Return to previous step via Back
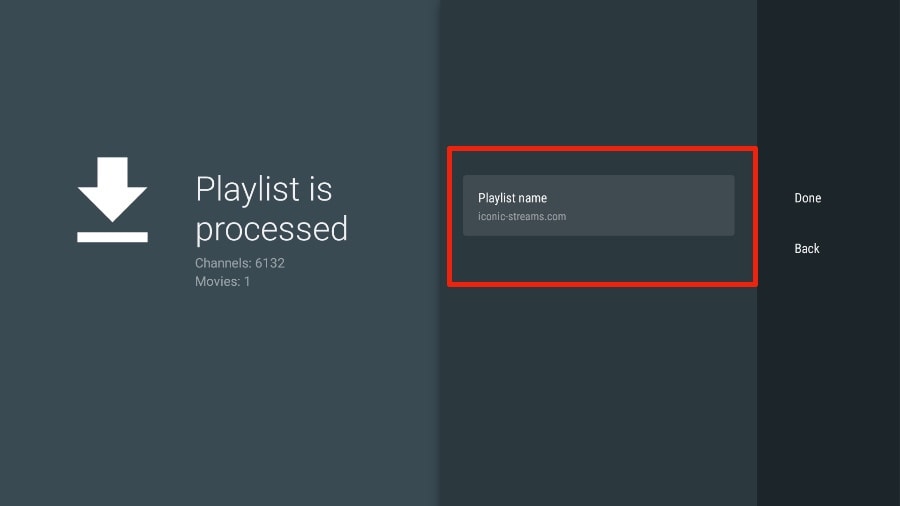 coord(807,248)
